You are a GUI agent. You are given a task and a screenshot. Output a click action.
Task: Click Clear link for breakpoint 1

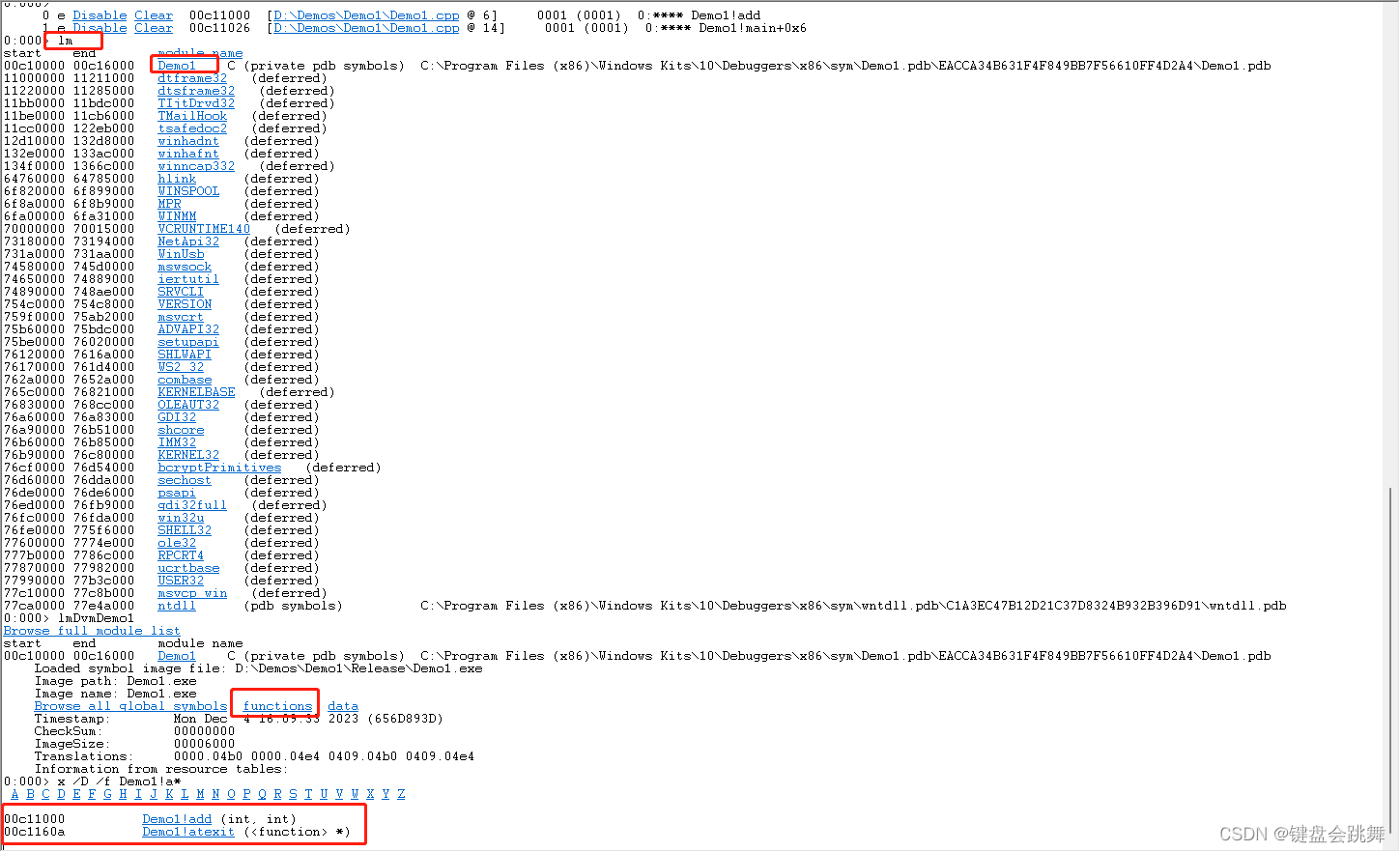click(154, 28)
